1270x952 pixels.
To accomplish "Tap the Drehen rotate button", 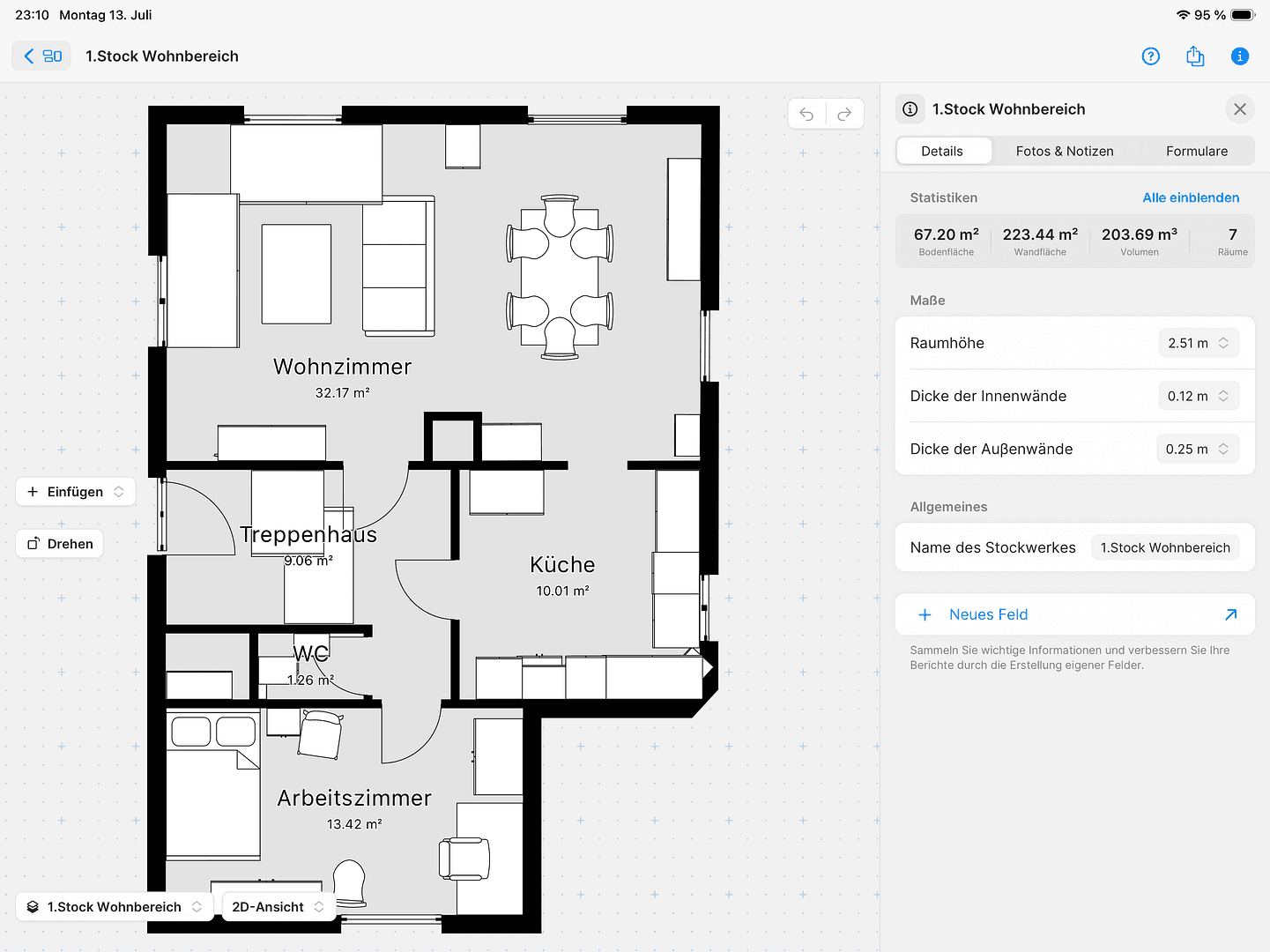I will (60, 544).
